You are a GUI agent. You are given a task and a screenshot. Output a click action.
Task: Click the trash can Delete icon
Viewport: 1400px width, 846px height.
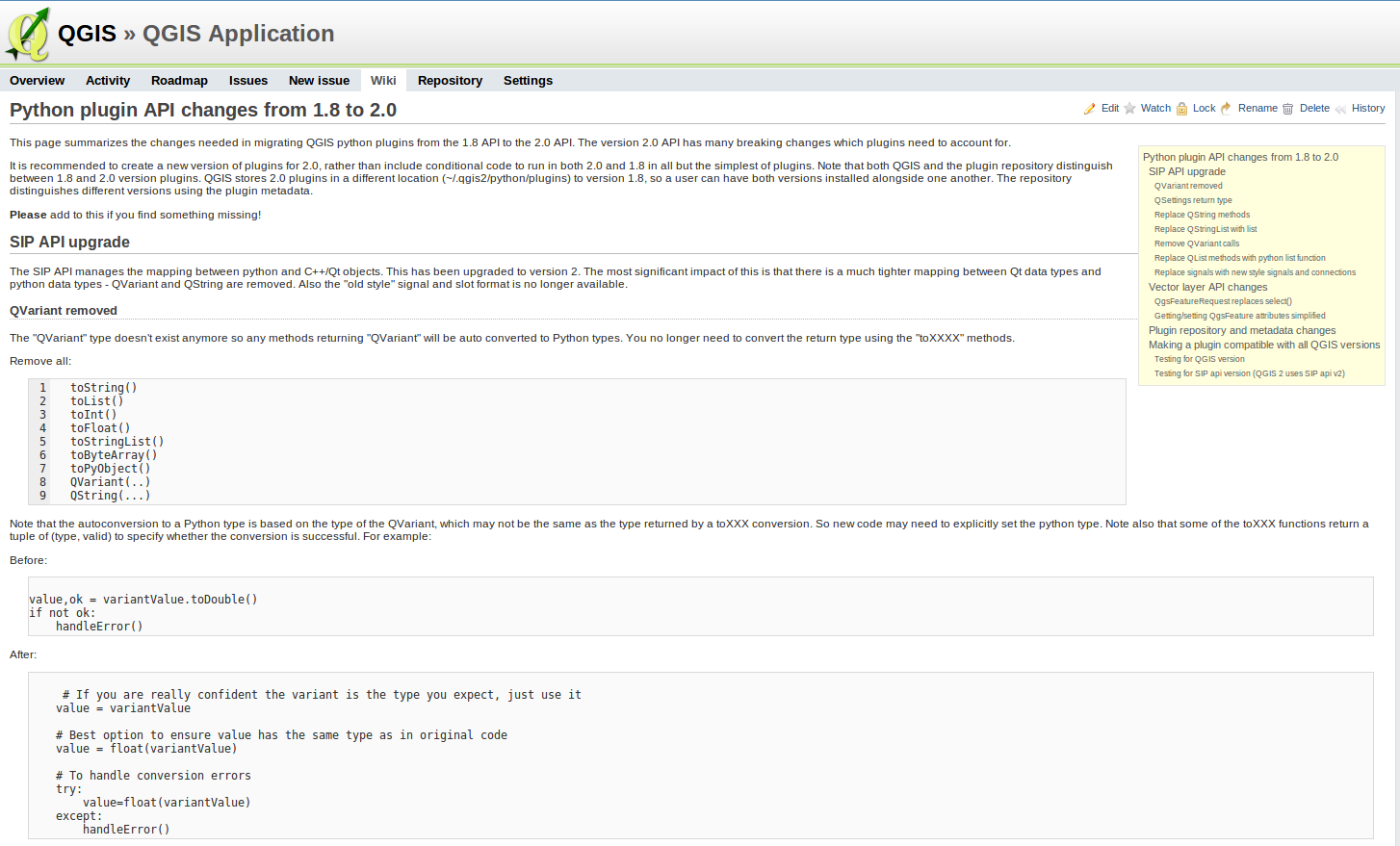coord(1287,109)
